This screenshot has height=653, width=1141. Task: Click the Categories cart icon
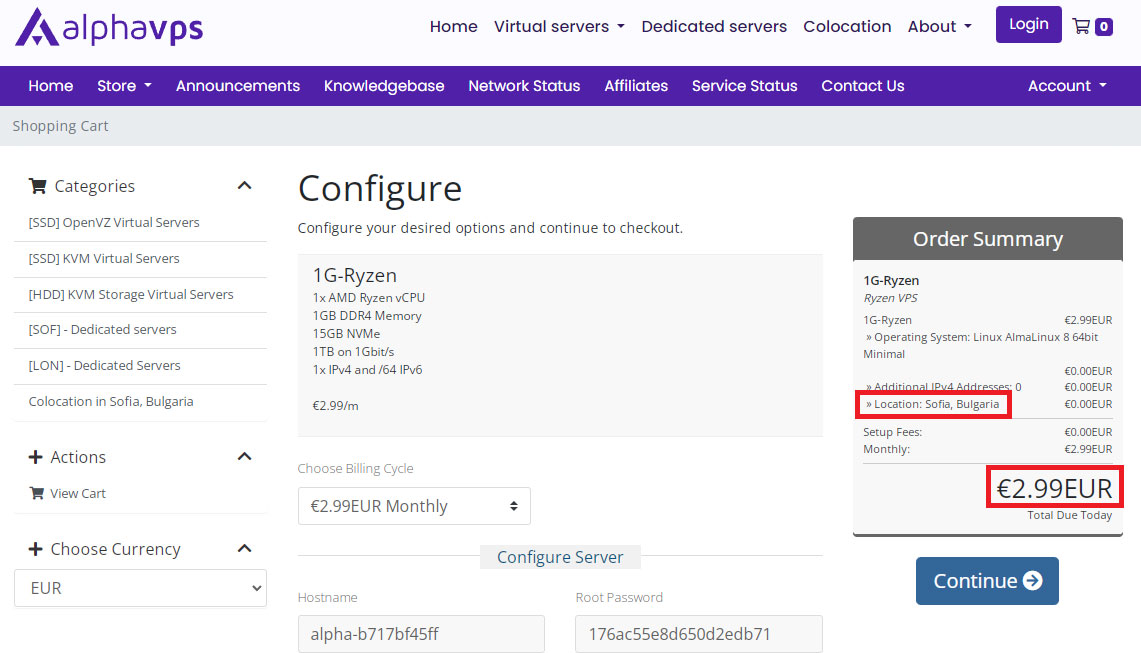pos(37,186)
